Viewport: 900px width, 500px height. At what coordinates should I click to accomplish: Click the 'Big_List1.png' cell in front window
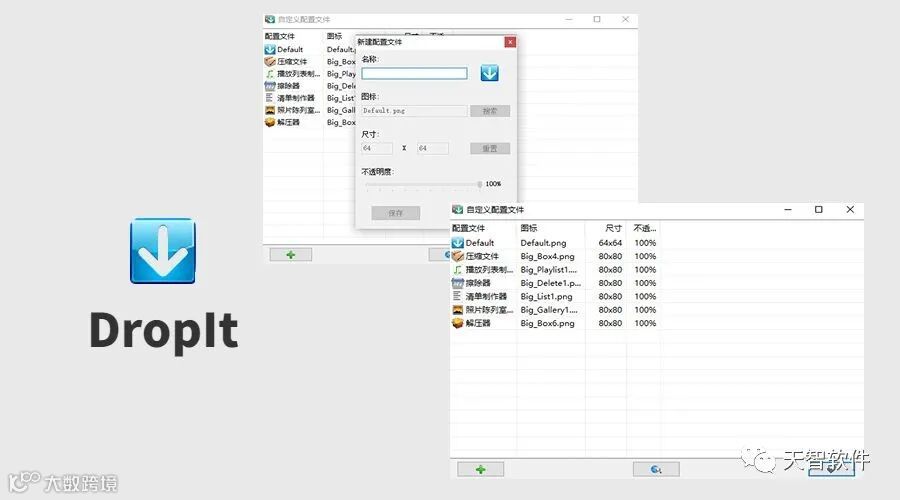pyautogui.click(x=546, y=296)
